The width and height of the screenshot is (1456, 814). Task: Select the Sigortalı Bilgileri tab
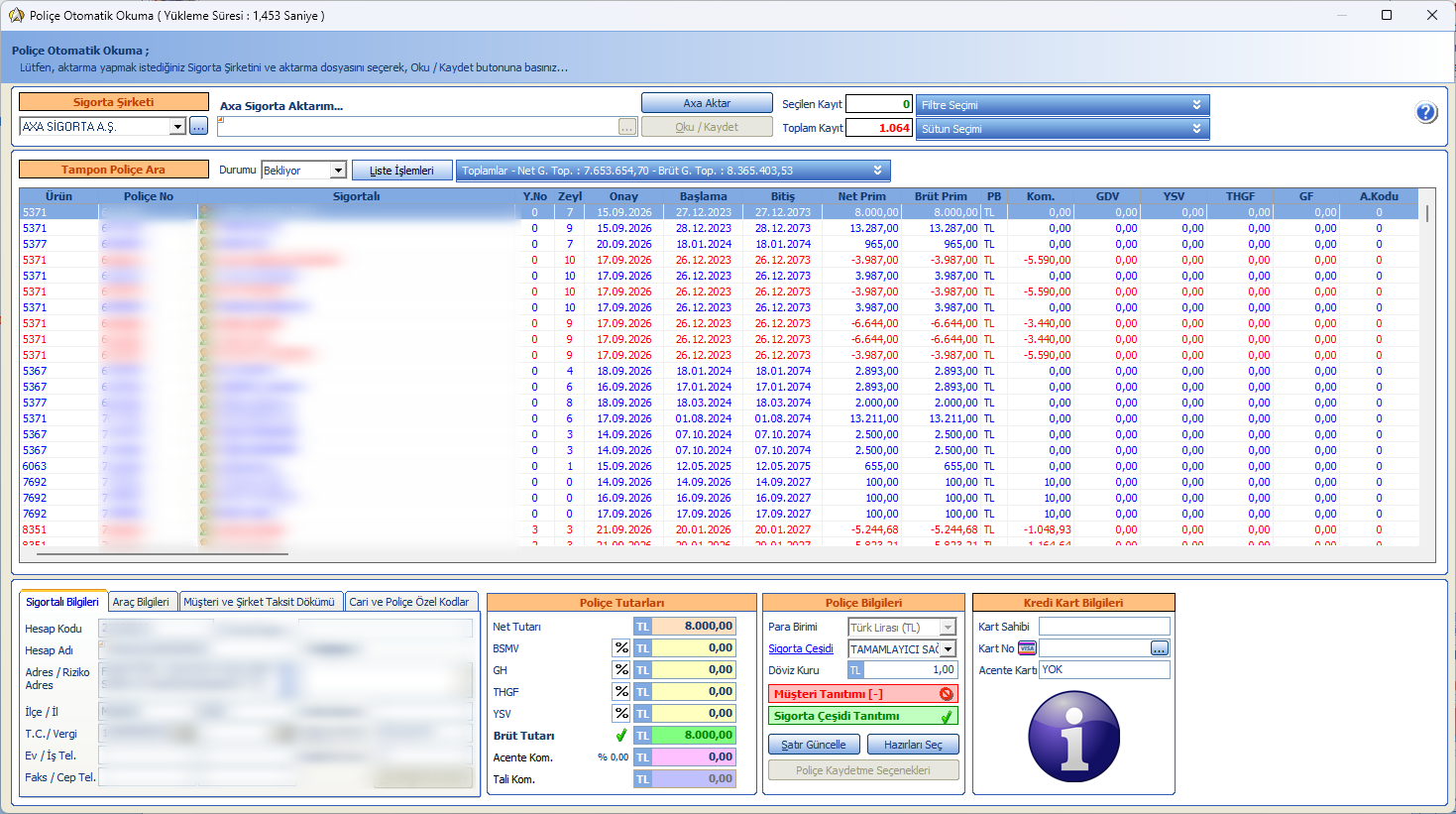pyautogui.click(x=62, y=602)
